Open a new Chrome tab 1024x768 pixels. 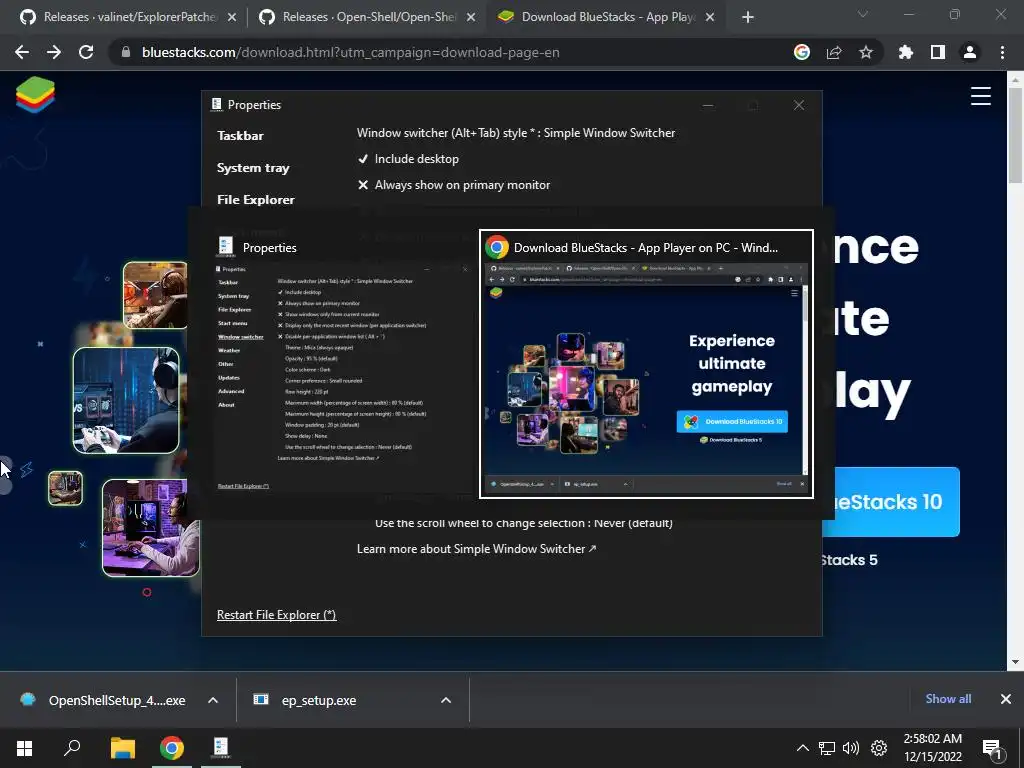[748, 17]
